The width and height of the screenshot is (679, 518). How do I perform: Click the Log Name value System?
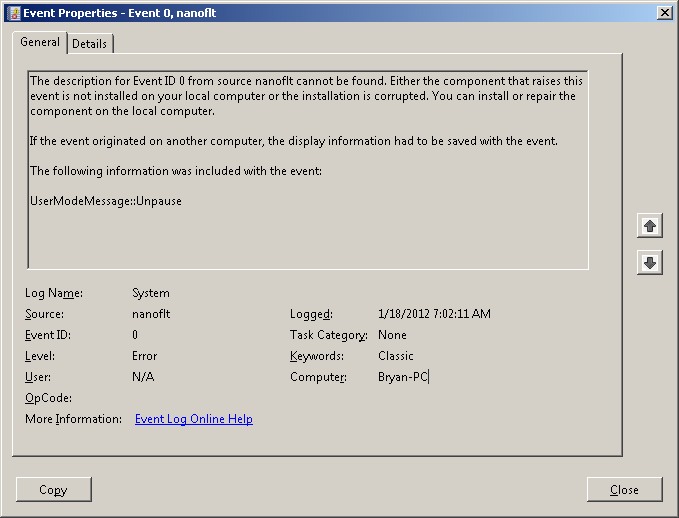pos(151,293)
